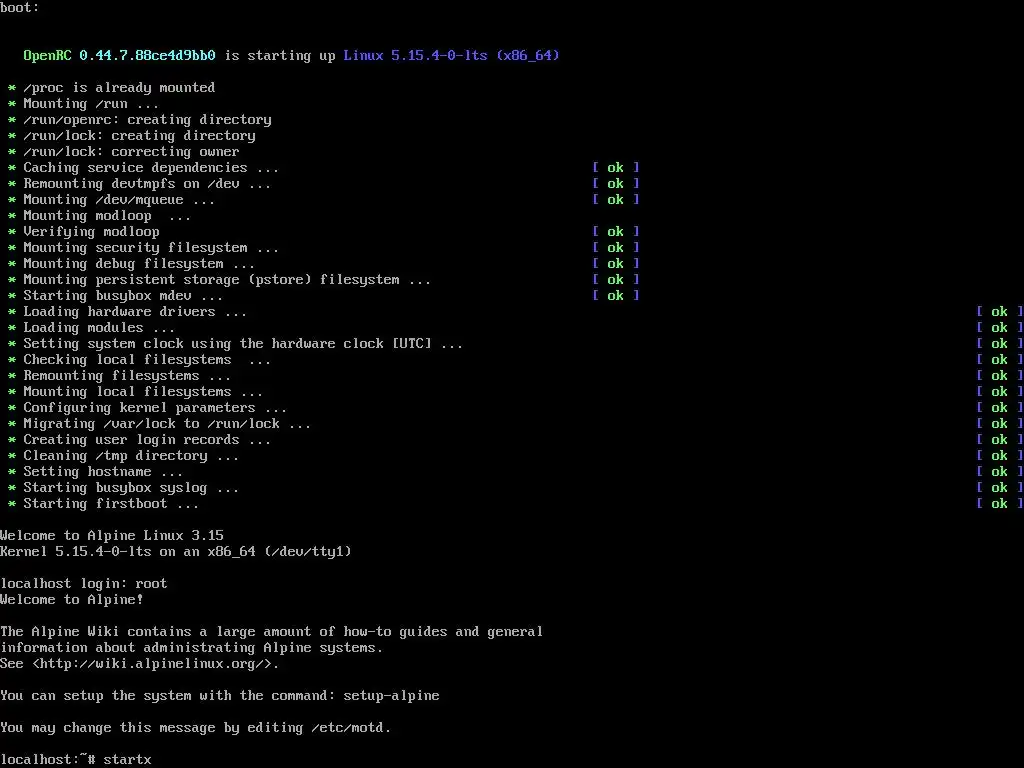Screen dimensions: 1024x768
Task: Click 'Migrating /var/lock to /run/lock' line
Action: 167,424
